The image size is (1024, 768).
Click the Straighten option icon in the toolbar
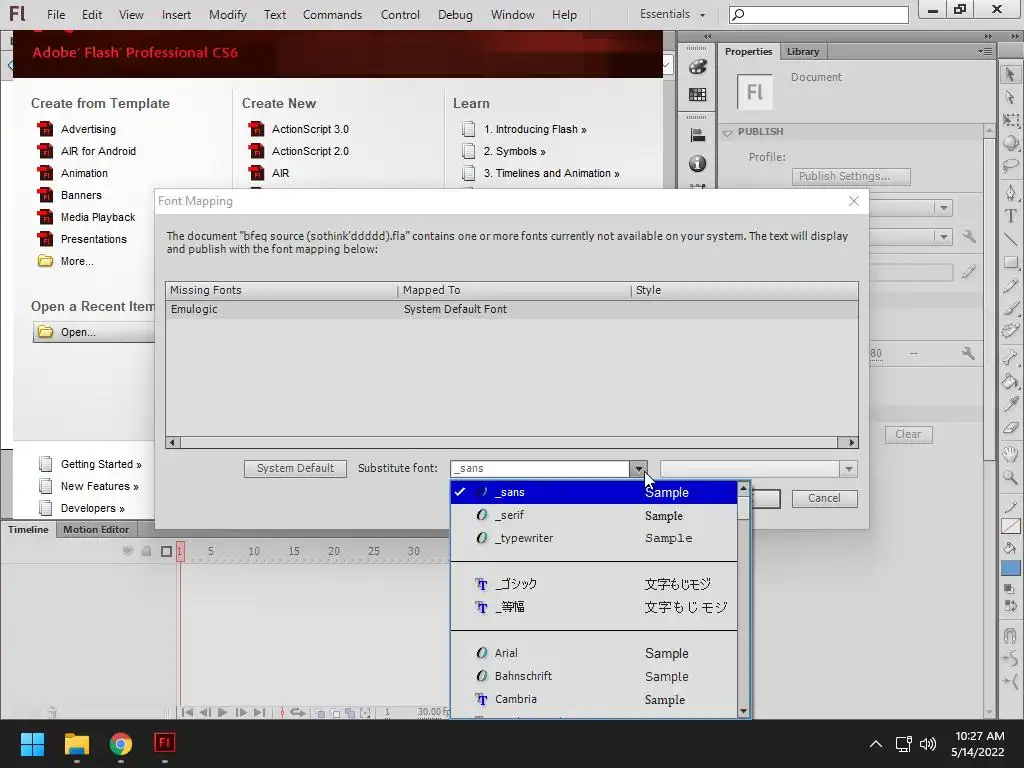tap(1010, 682)
